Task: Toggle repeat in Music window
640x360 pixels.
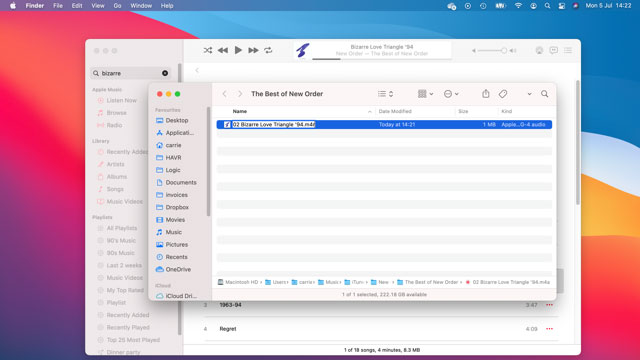Action: [x=268, y=50]
